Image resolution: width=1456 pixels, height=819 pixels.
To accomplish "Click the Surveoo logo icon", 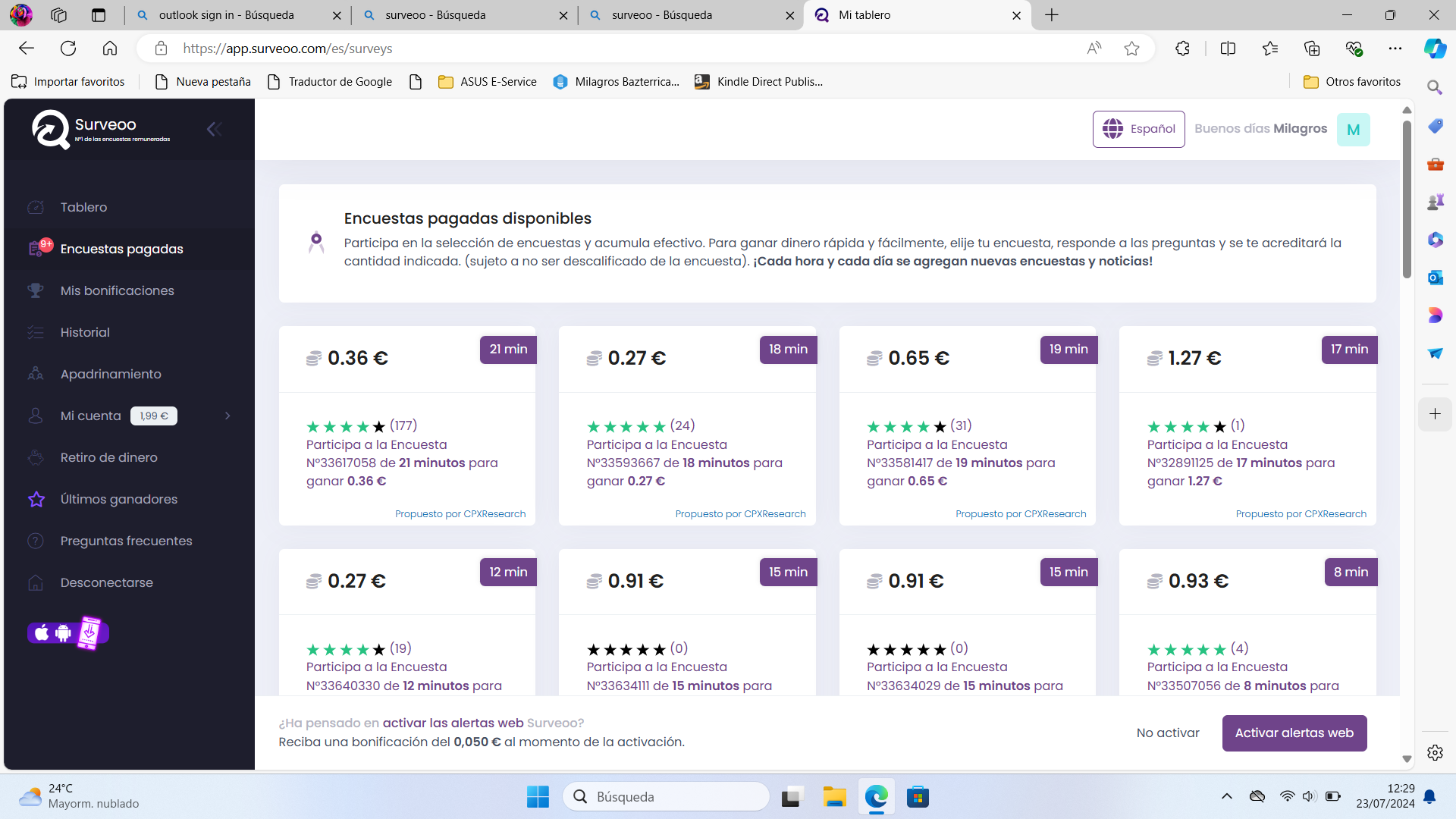I will pos(50,130).
